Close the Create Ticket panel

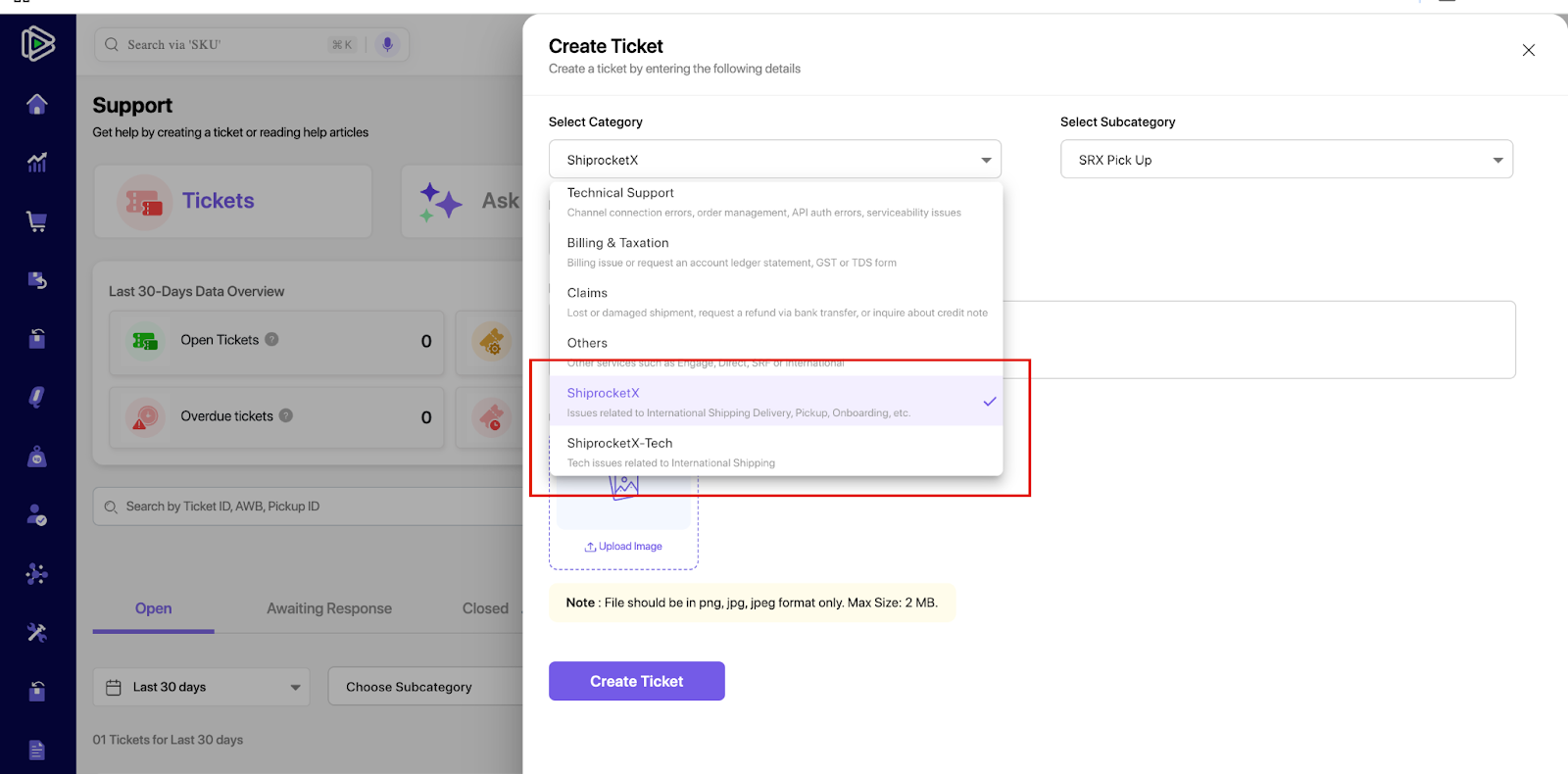click(x=1529, y=50)
